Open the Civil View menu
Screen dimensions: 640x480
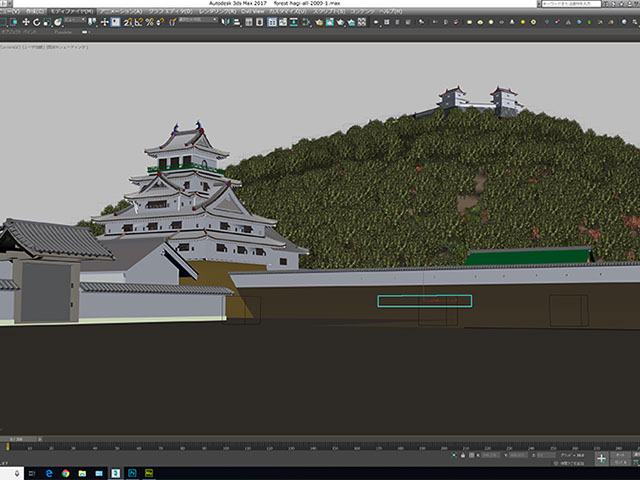point(252,12)
